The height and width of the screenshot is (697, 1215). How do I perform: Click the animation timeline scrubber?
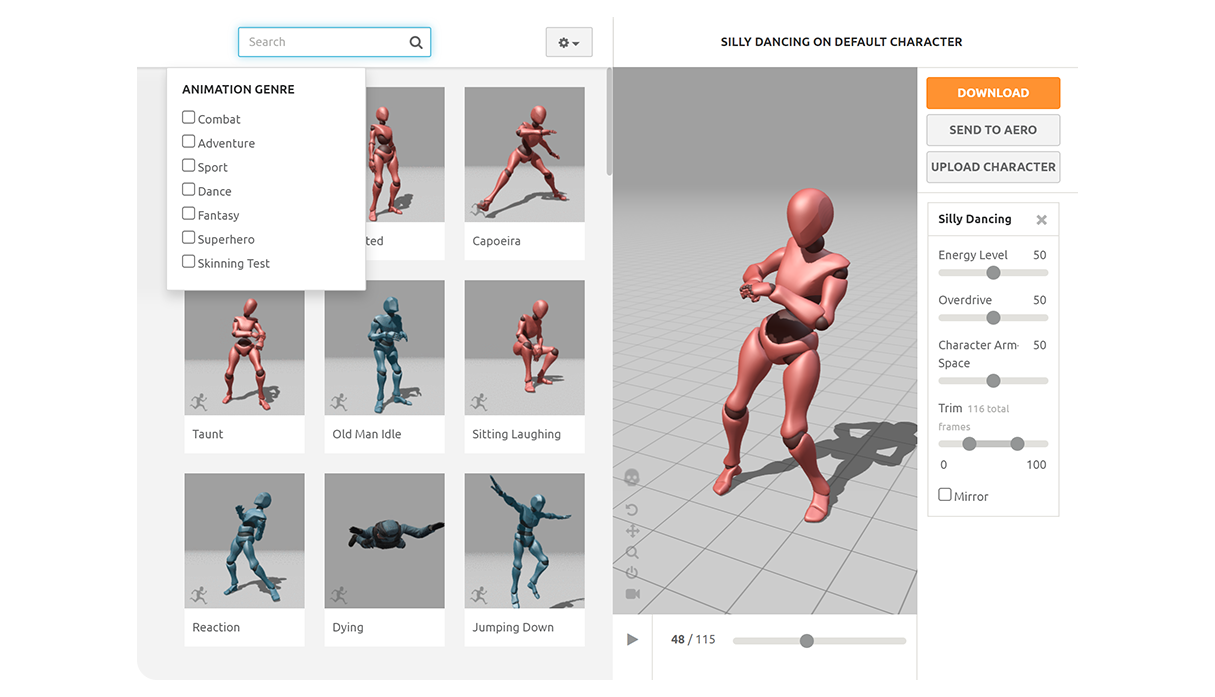807,641
